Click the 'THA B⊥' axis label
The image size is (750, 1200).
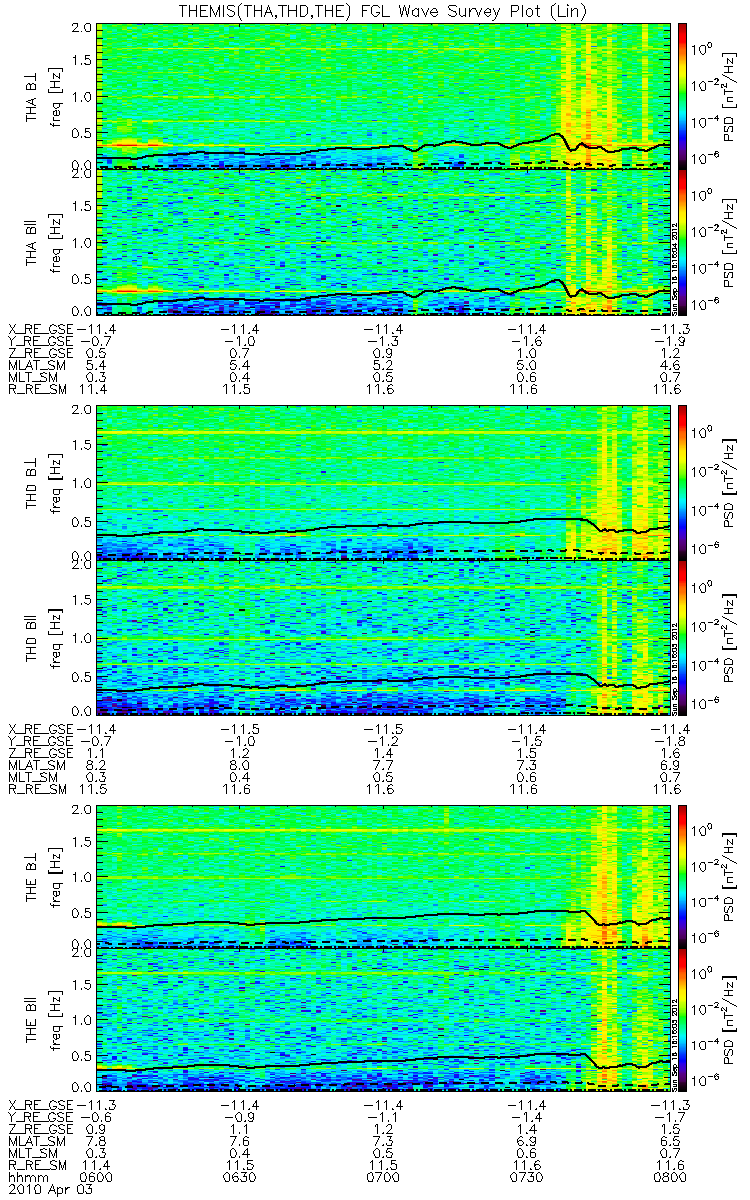point(32,95)
